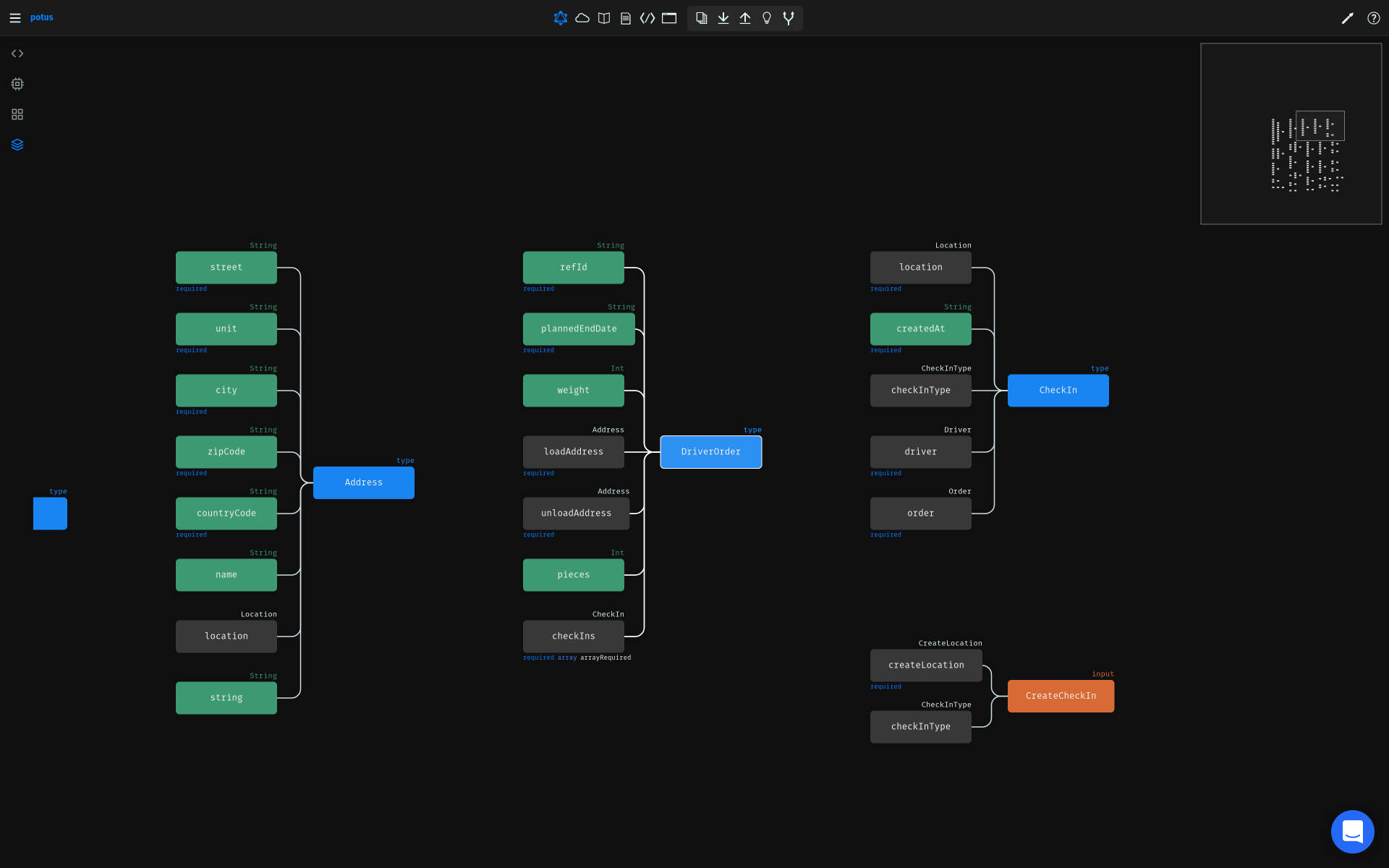Select the DriverOrder type node
Screen dimensions: 1389x868
point(710,452)
